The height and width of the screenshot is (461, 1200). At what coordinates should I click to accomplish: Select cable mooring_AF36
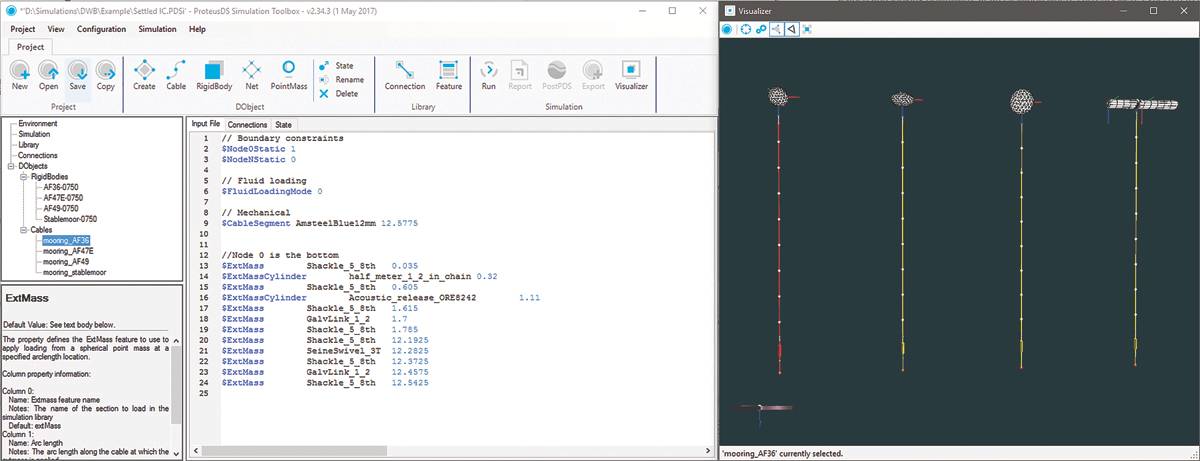tap(67, 240)
